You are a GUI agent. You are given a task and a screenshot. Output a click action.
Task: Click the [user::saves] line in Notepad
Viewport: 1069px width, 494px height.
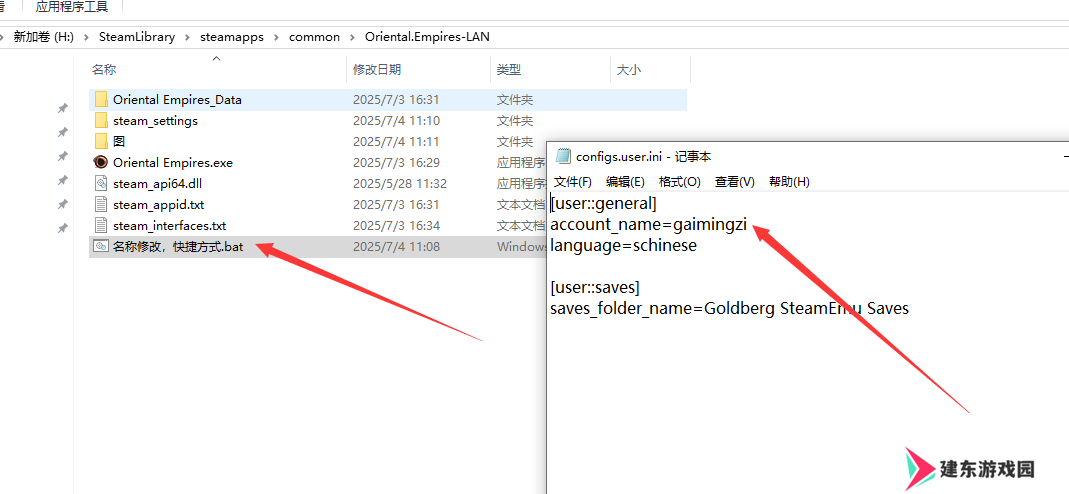(x=595, y=288)
